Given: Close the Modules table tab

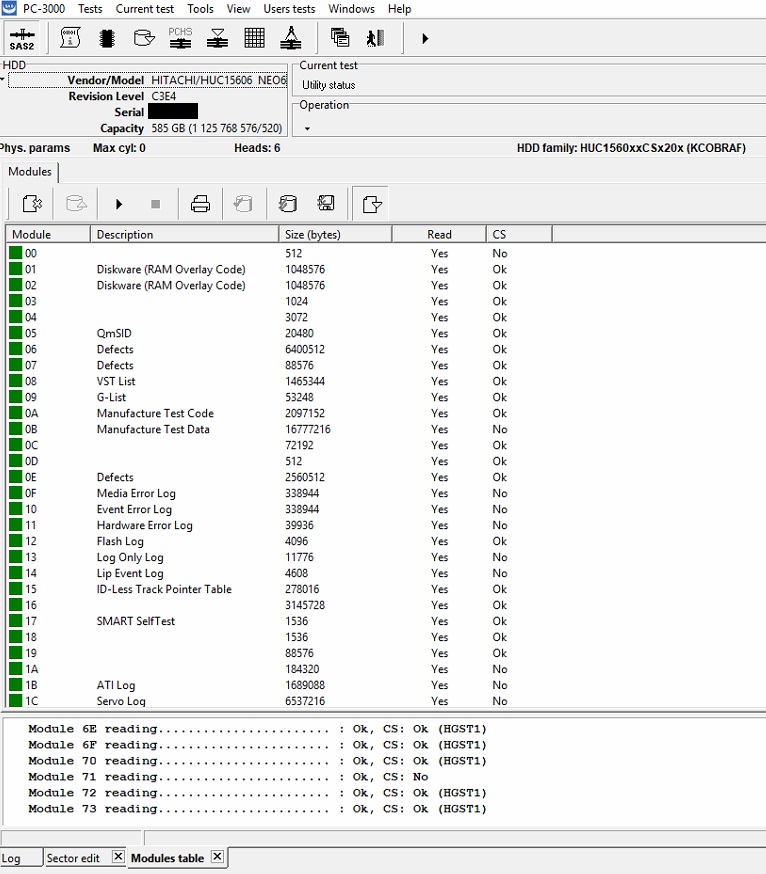Looking at the screenshot, I should pos(217,857).
